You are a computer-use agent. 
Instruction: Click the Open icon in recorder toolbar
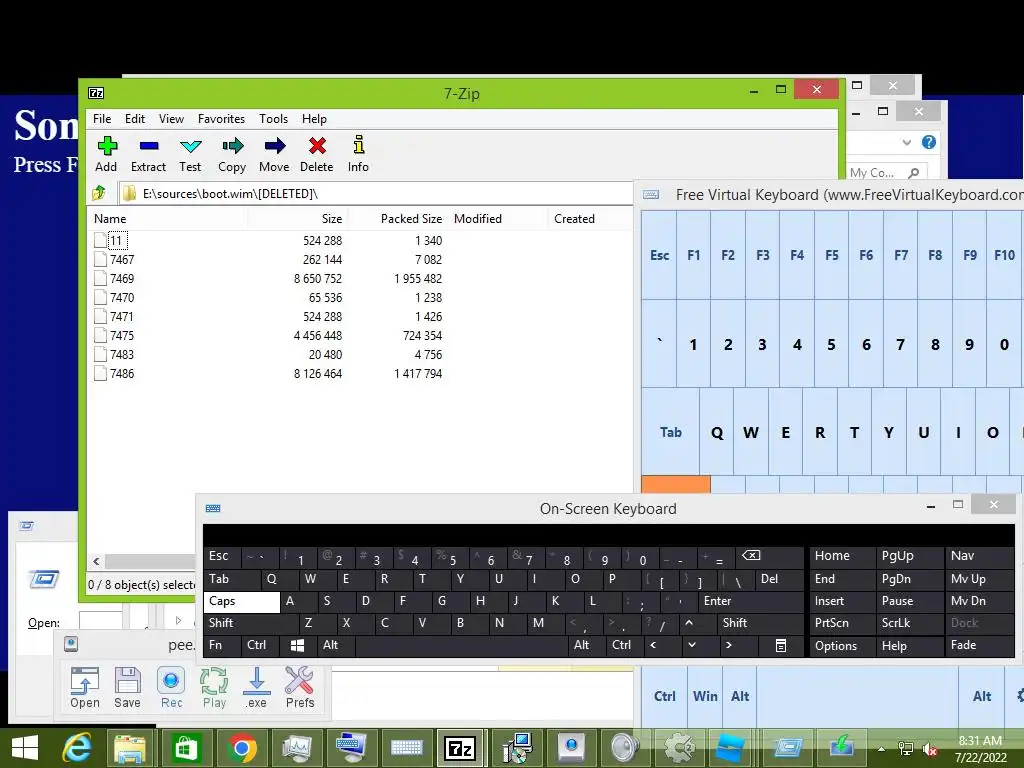pyautogui.click(x=85, y=688)
